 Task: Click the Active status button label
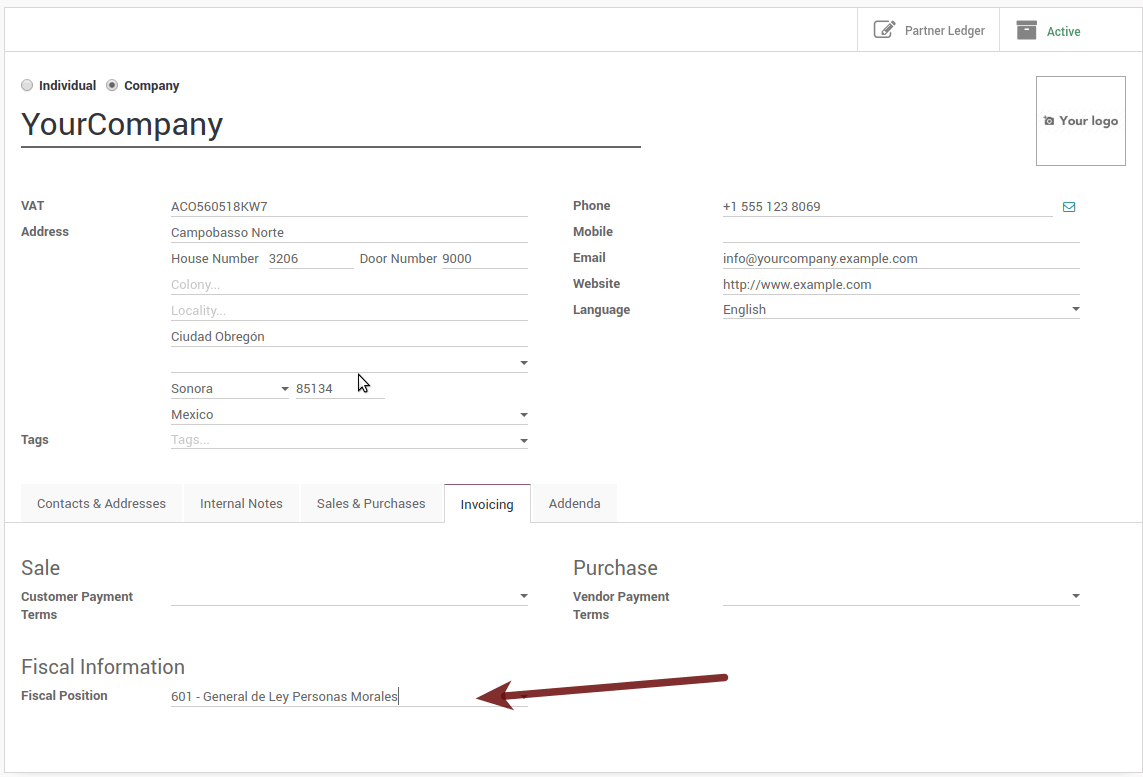pos(1063,32)
